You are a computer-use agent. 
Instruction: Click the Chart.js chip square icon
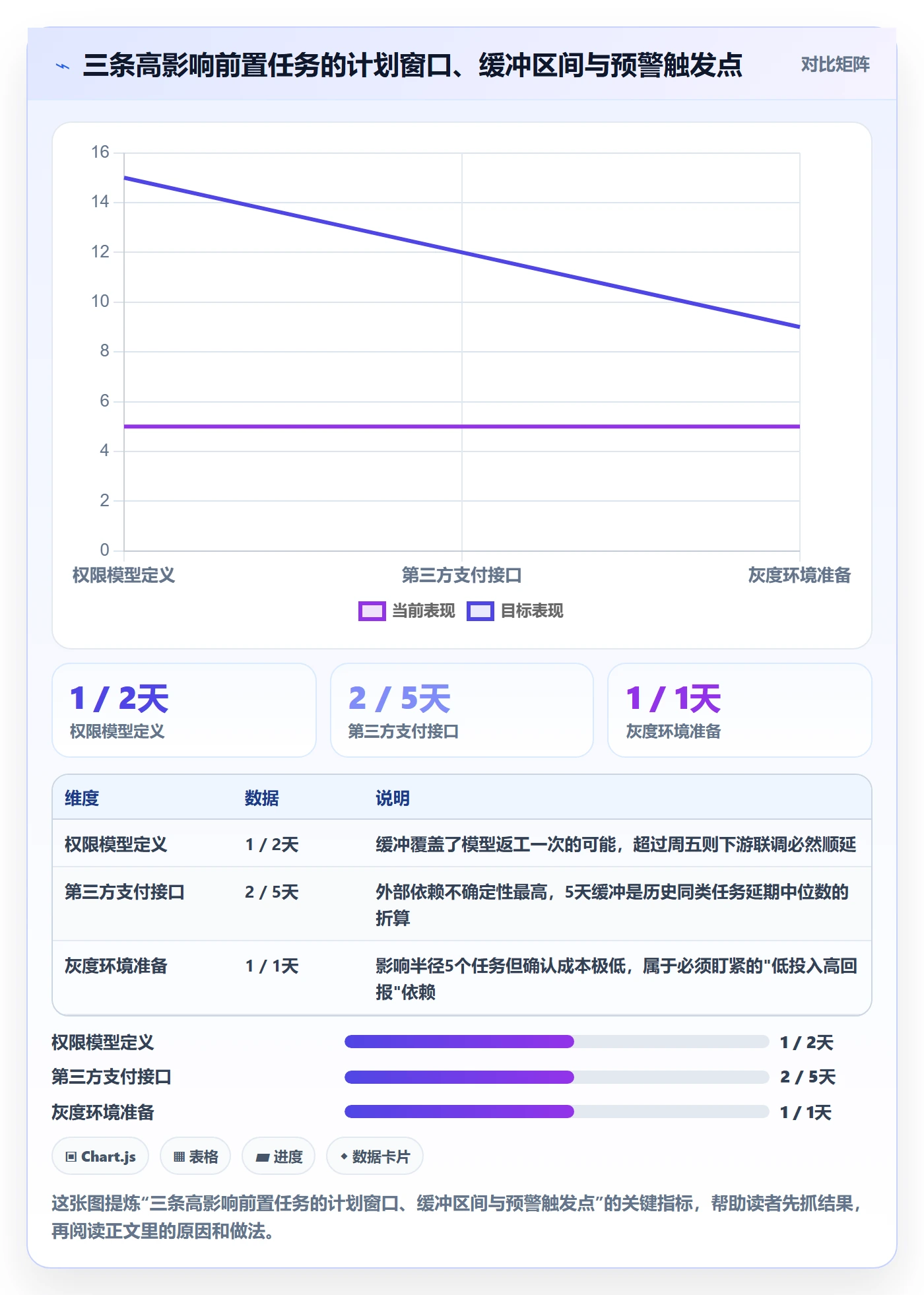(71, 1157)
